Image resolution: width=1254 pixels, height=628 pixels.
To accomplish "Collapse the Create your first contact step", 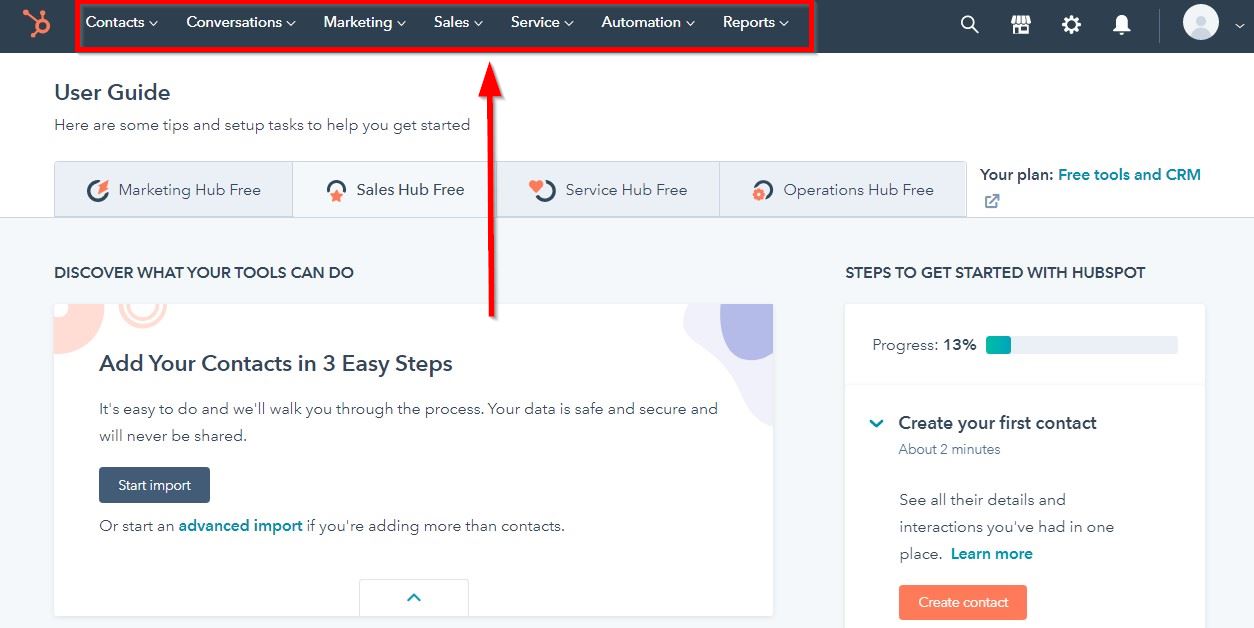I will pos(877,424).
